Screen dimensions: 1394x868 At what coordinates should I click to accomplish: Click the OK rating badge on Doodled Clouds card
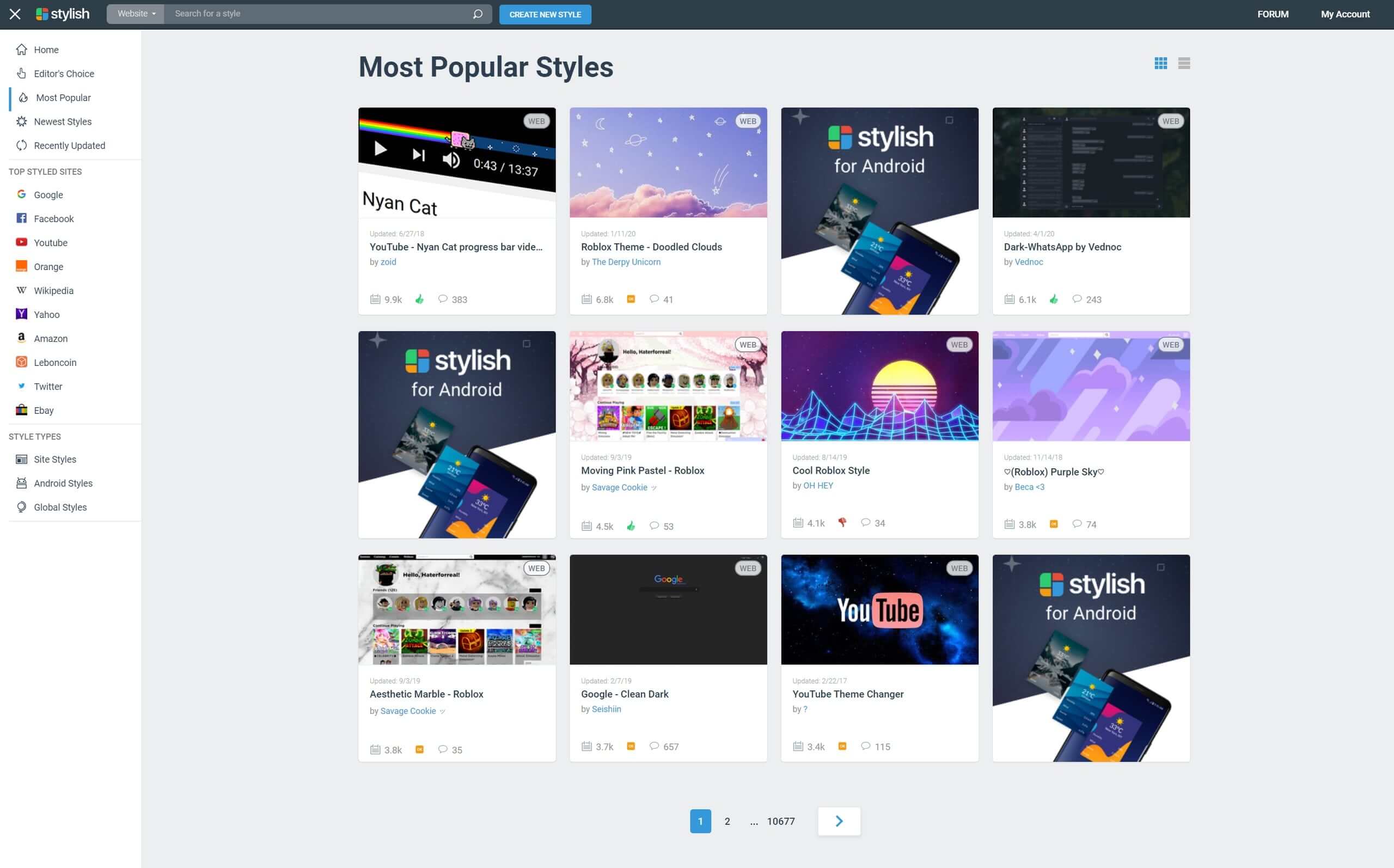coord(631,299)
